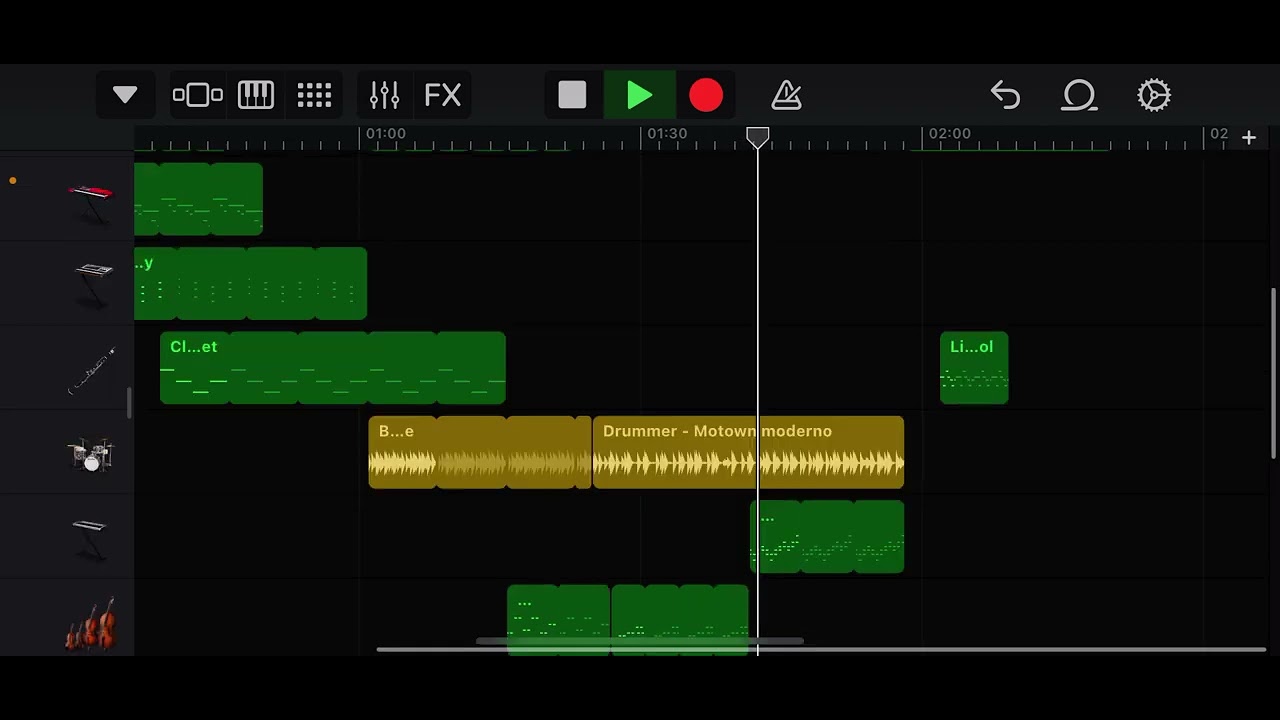Screen dimensions: 1280x720
Task: Click the 02:00 mark on the ruler
Action: coord(949,133)
